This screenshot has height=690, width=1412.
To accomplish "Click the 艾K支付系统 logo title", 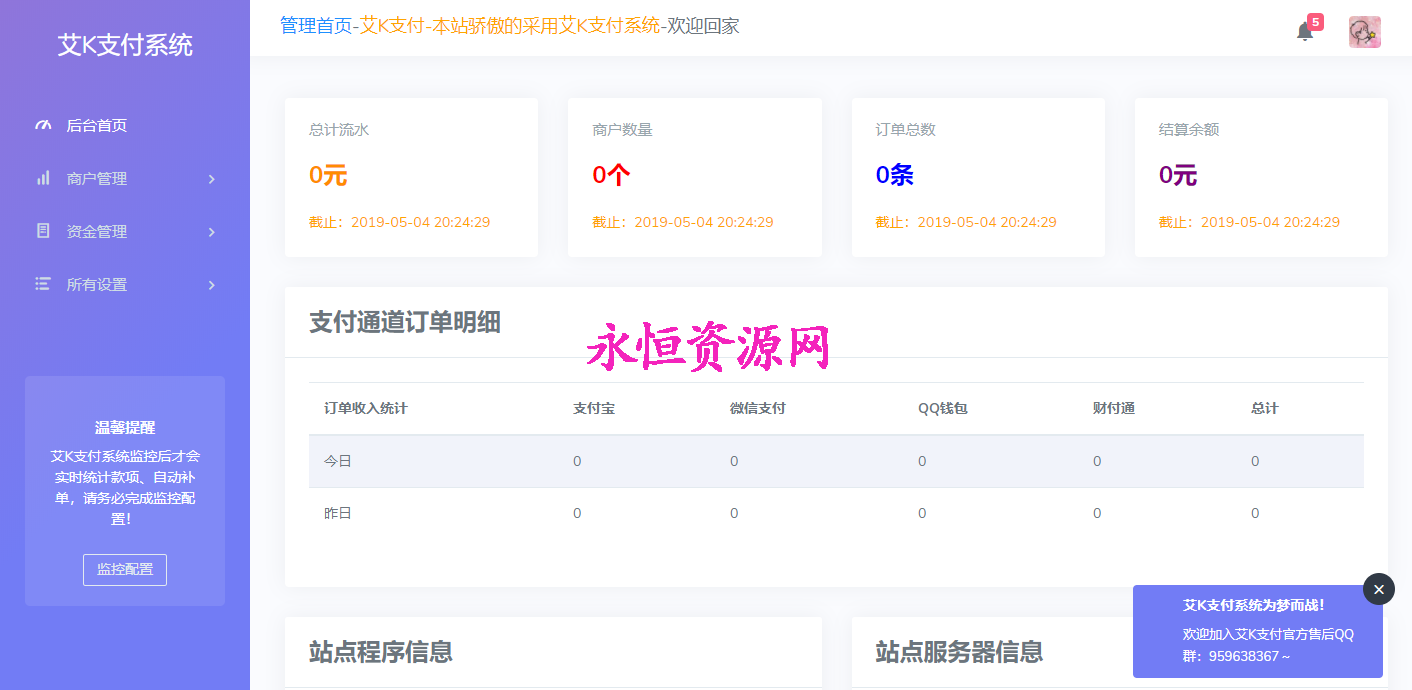I will [x=124, y=45].
